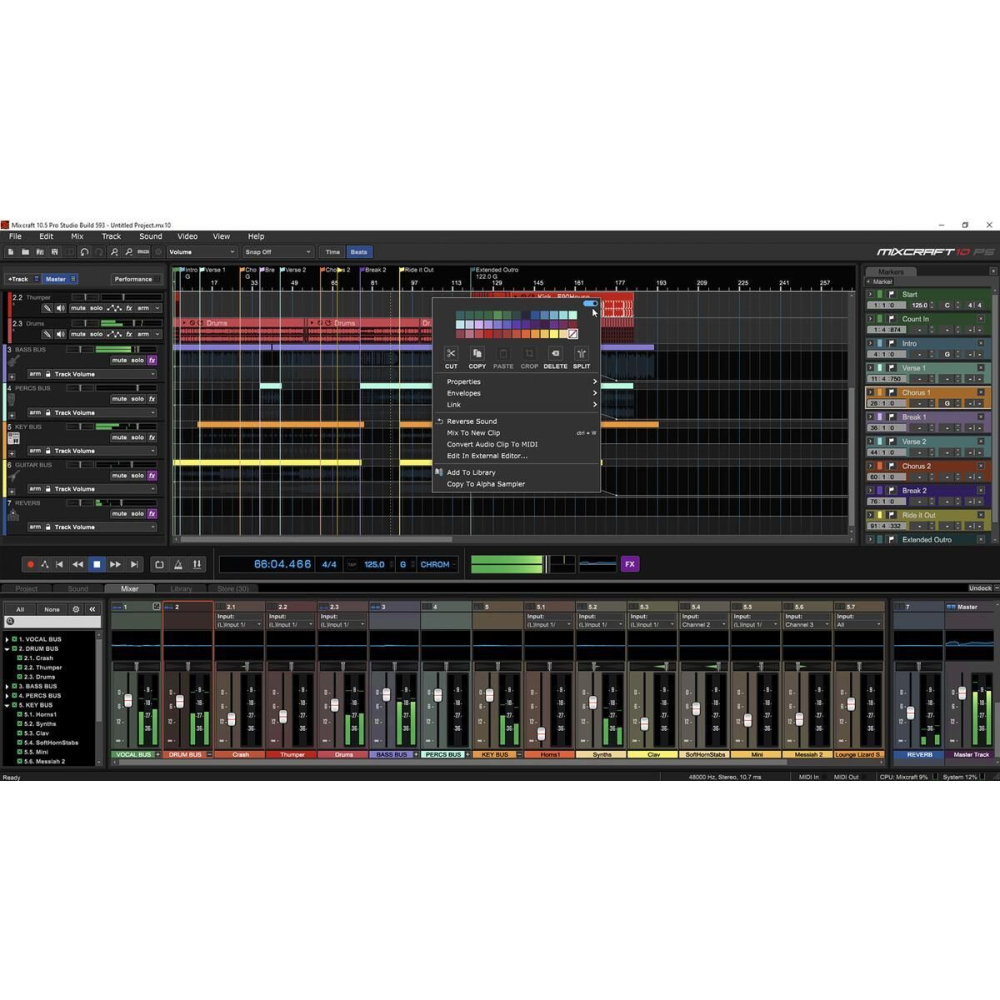Flip the blue toggle atop the context menu
This screenshot has width=1000, height=1000.
click(x=590, y=303)
